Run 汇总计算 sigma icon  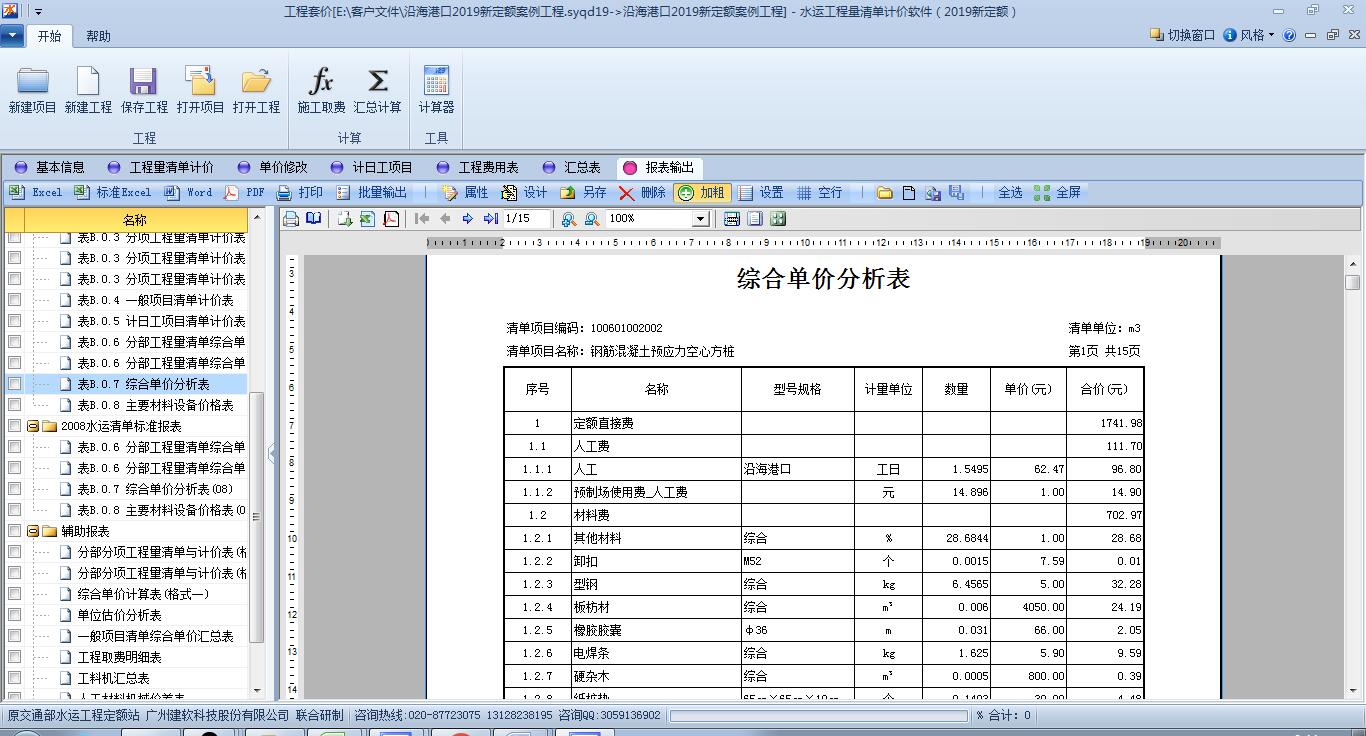tap(377, 81)
